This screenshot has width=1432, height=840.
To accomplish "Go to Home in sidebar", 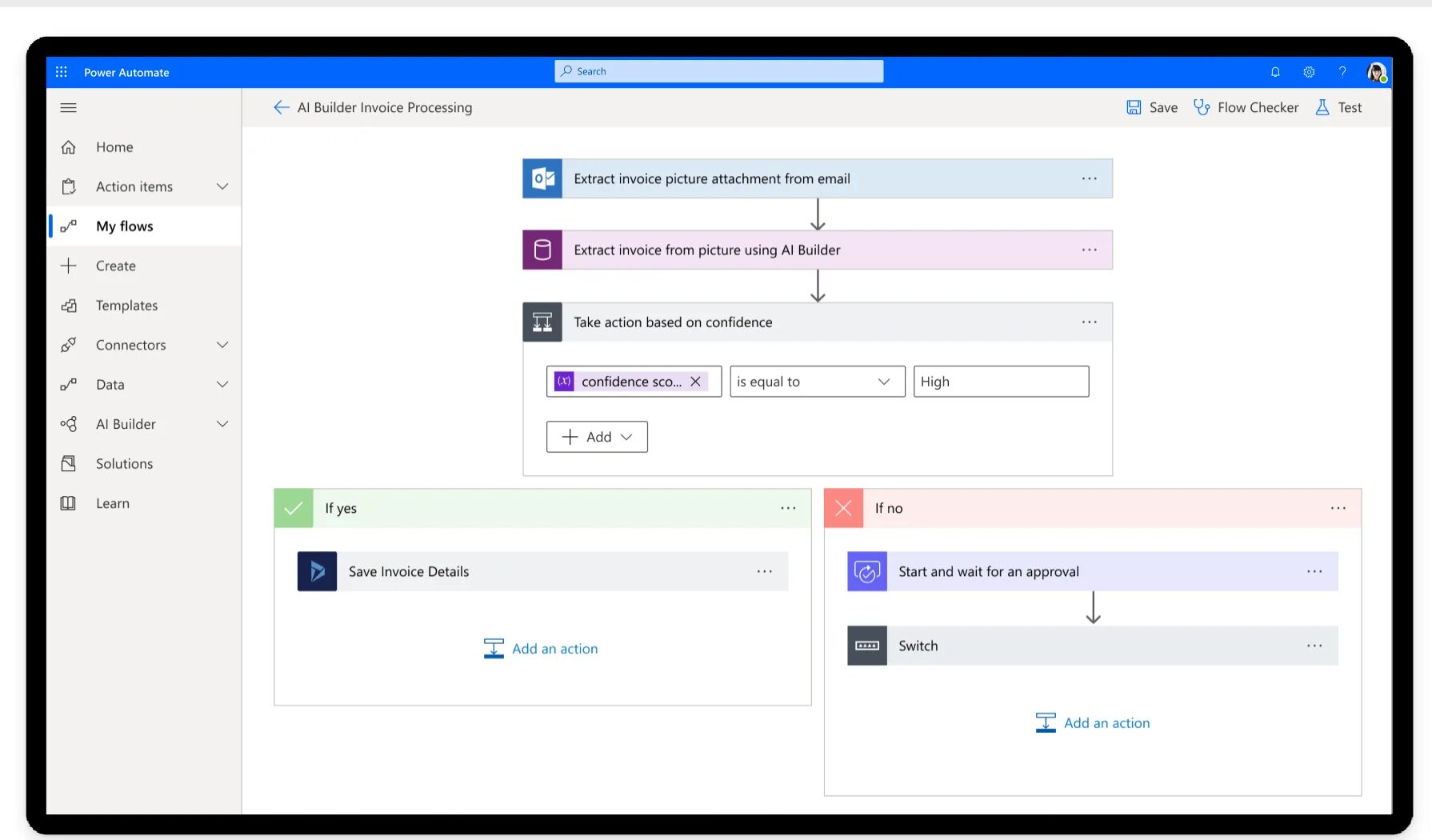I will tap(144, 147).
